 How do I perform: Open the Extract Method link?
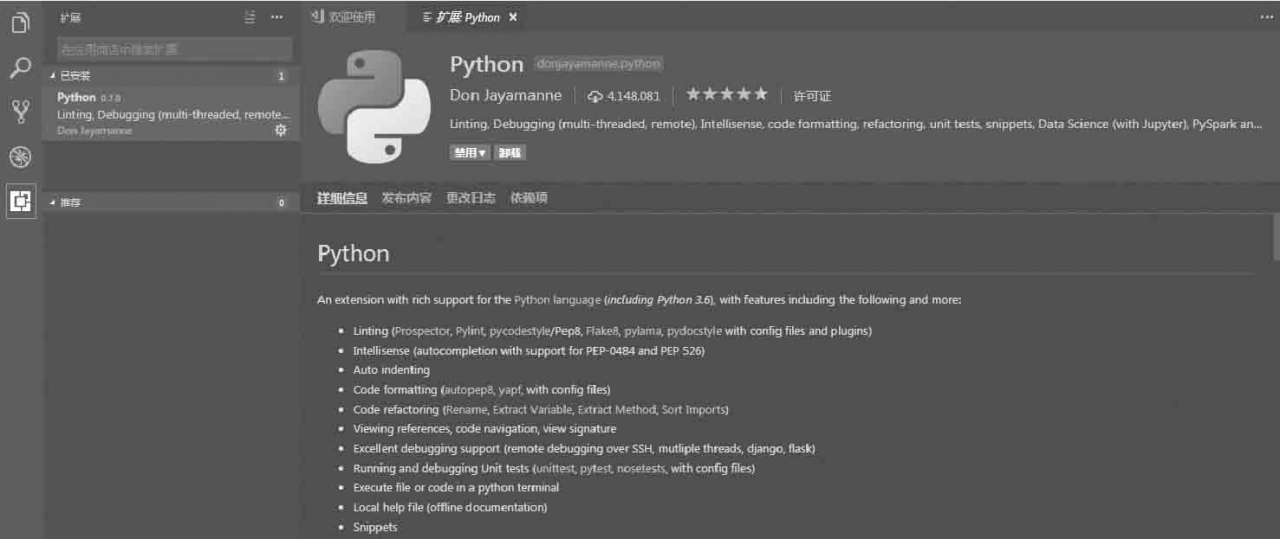tap(616, 410)
